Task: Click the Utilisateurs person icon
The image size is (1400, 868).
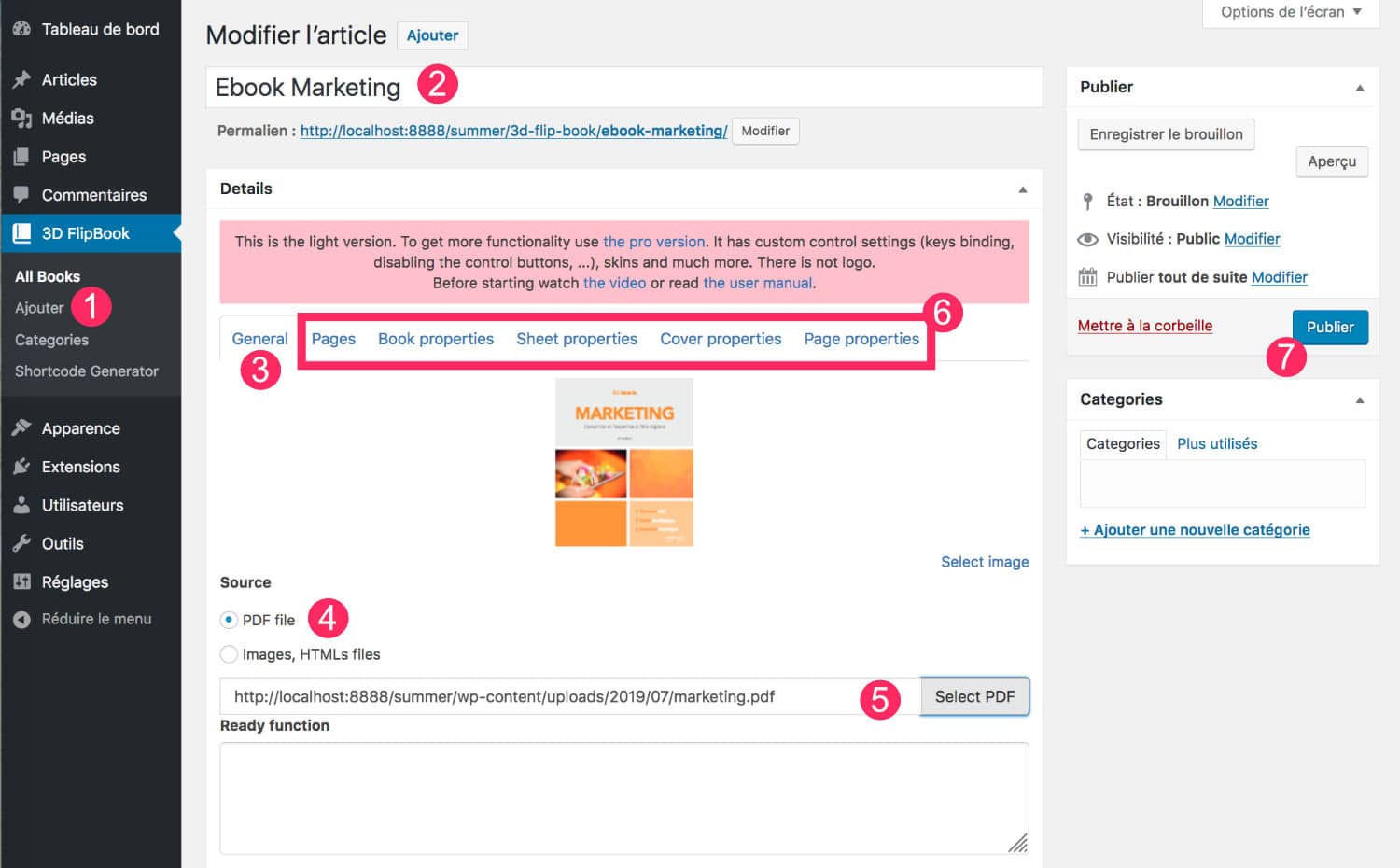Action: (21, 505)
